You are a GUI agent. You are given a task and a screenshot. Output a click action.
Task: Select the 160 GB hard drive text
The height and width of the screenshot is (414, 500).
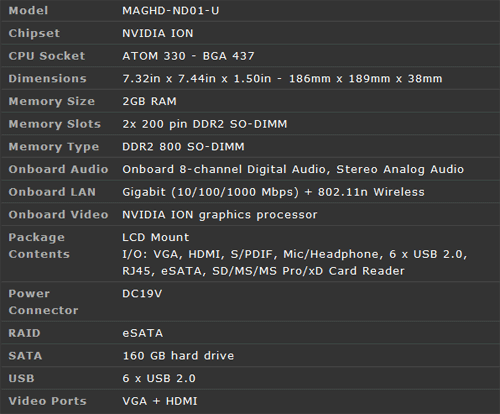[178, 356]
